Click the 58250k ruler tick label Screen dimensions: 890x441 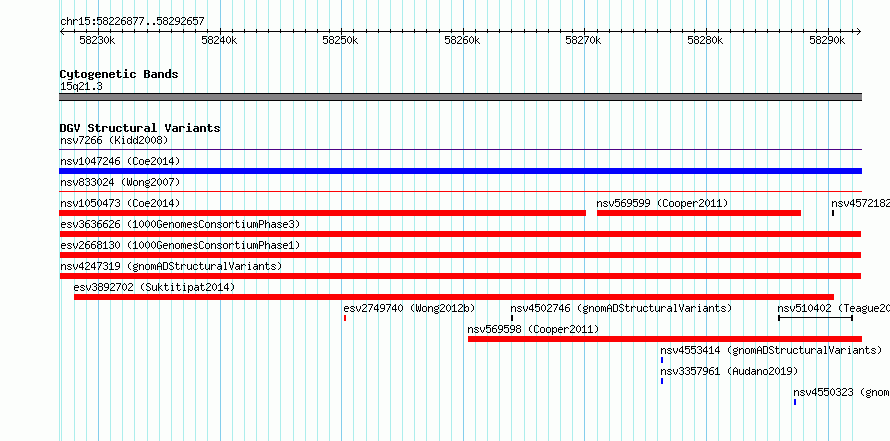[x=341, y=40]
